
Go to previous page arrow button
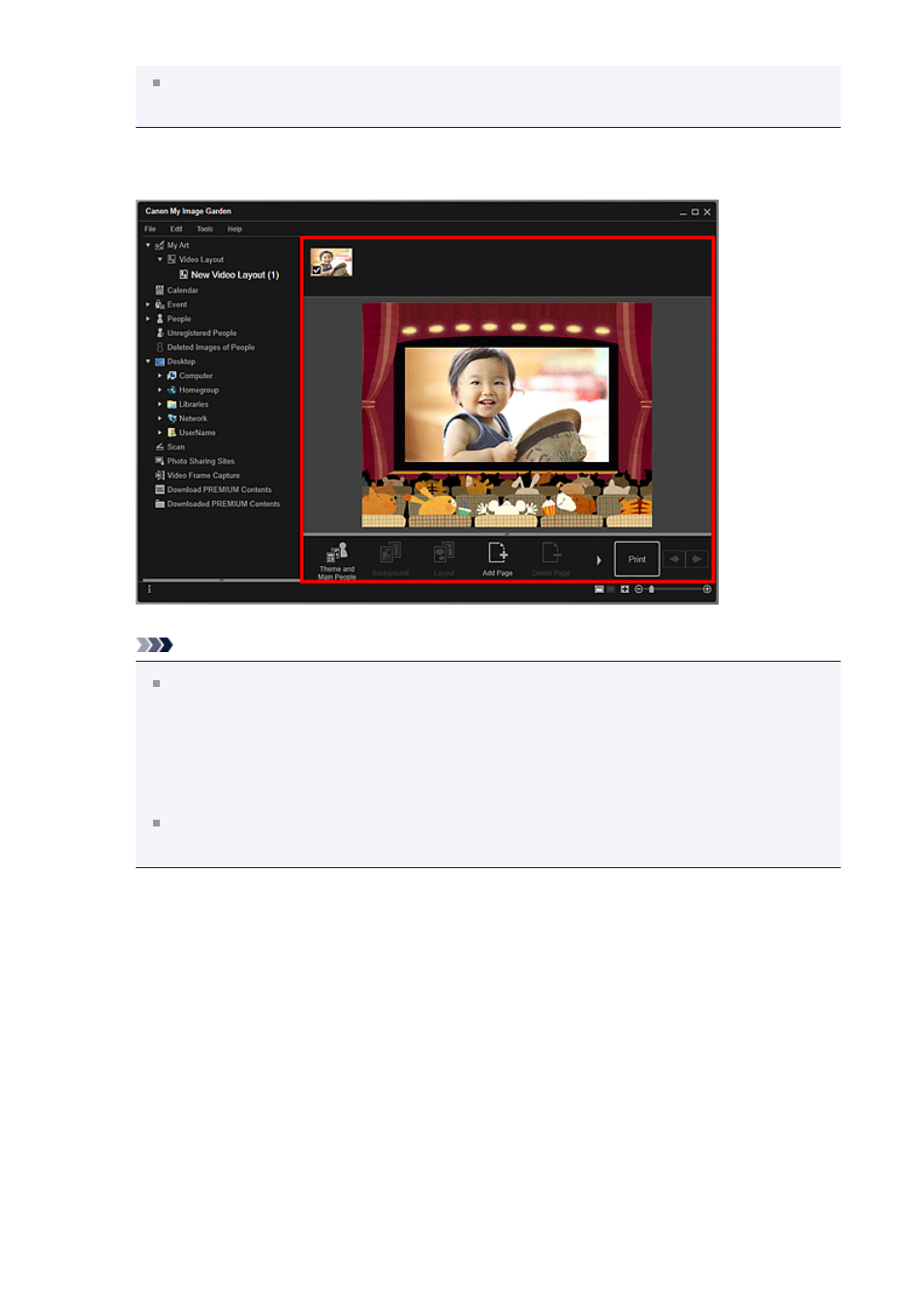click(x=674, y=559)
